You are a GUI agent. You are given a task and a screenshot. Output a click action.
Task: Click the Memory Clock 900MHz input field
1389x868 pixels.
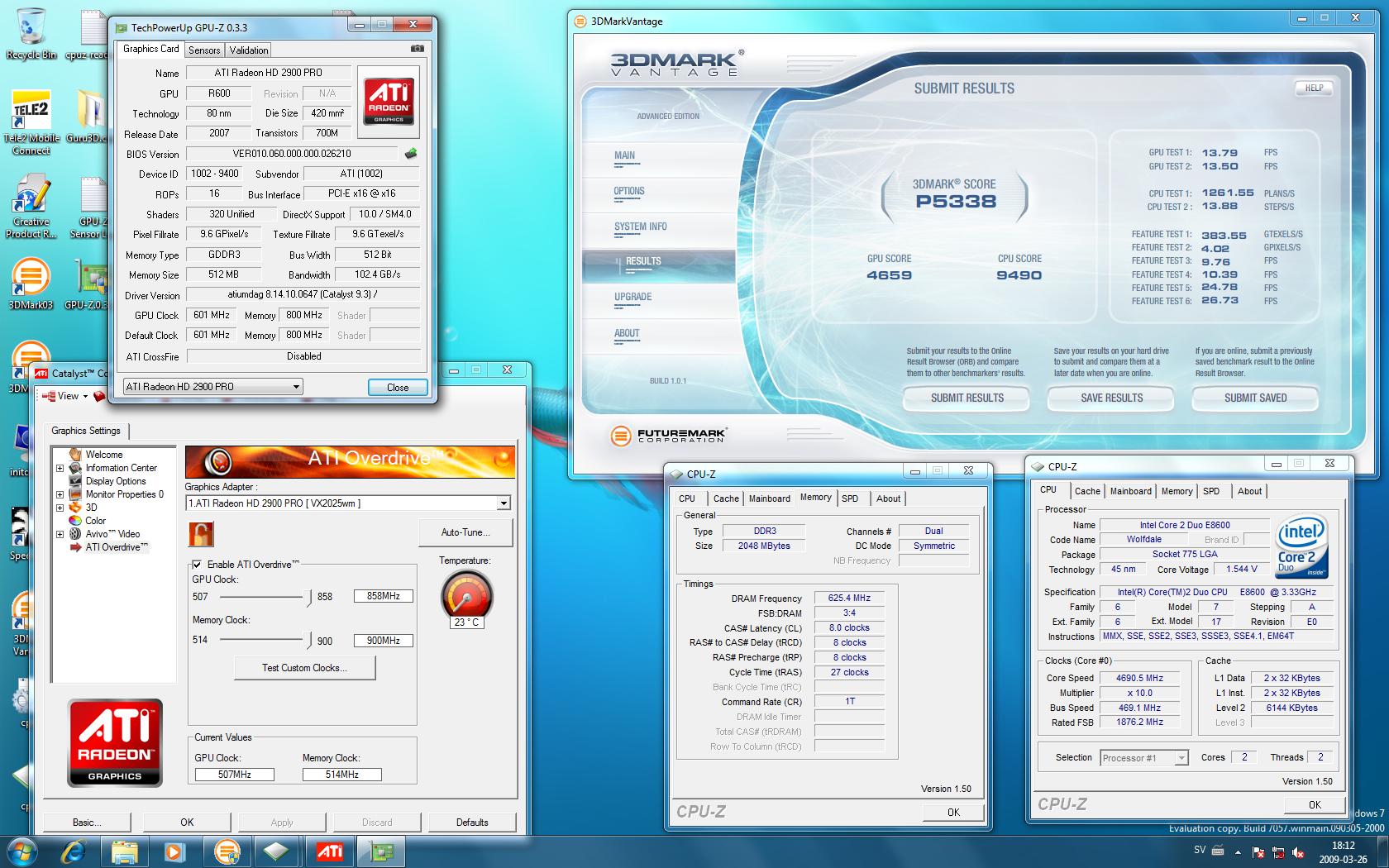coord(384,641)
